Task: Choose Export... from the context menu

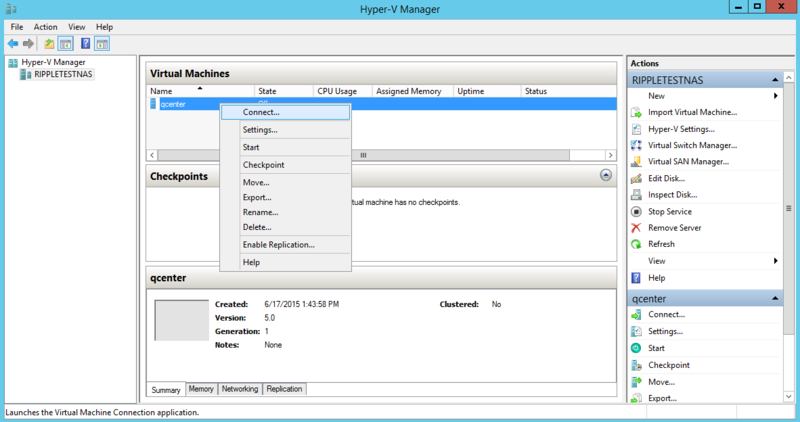Action: click(285, 197)
